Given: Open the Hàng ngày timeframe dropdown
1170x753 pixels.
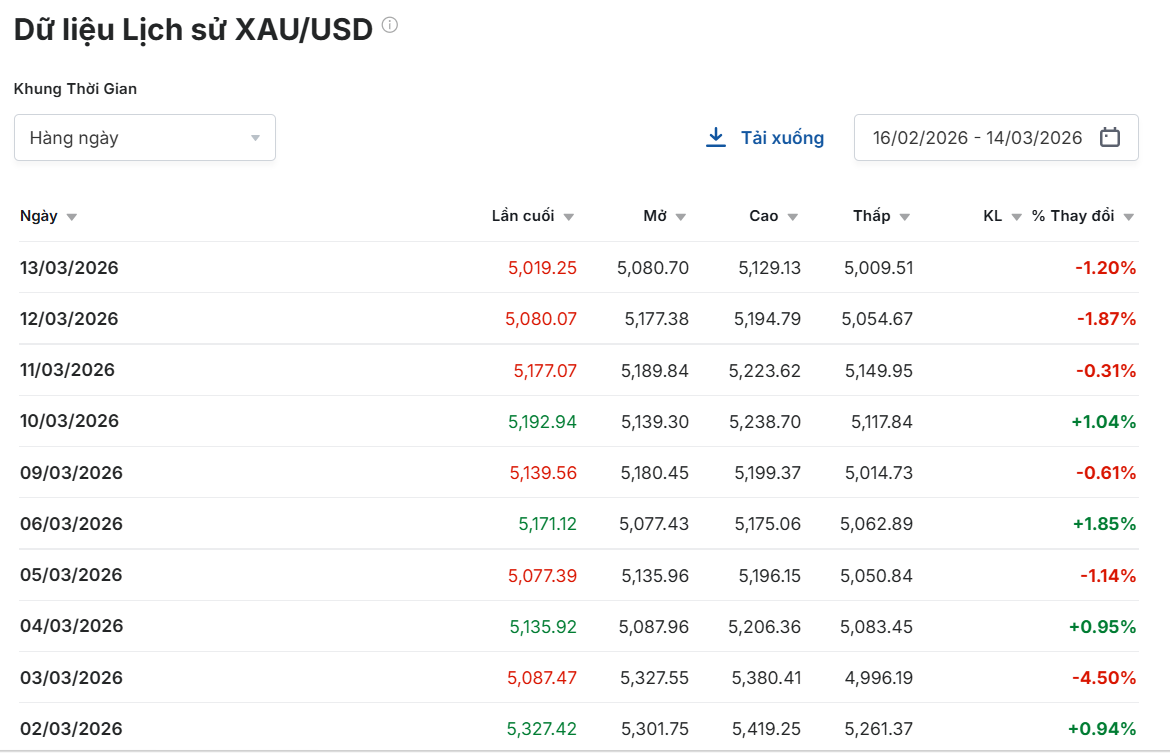Looking at the screenshot, I should (145, 138).
